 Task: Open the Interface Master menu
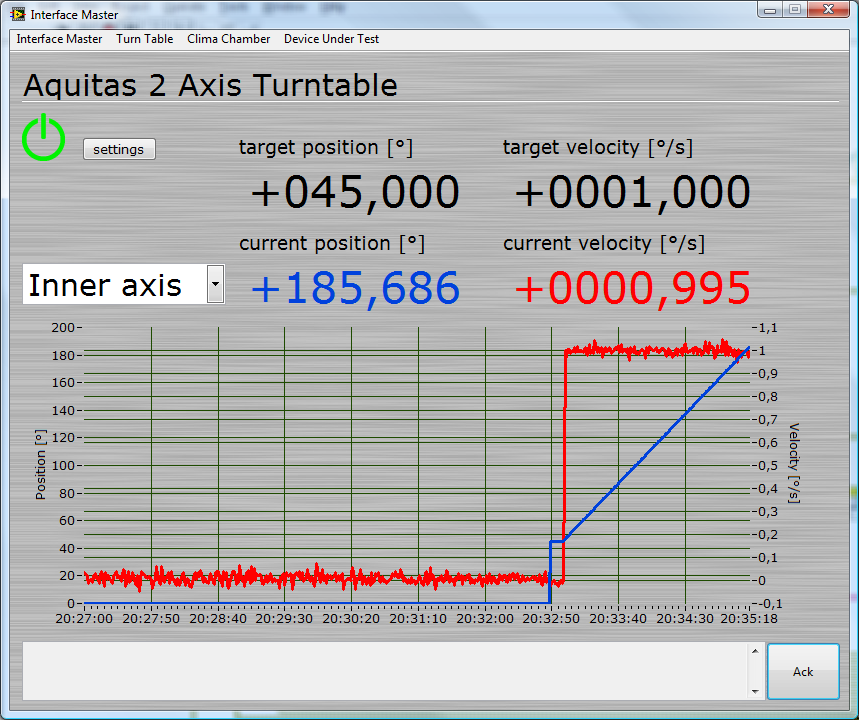[59, 39]
